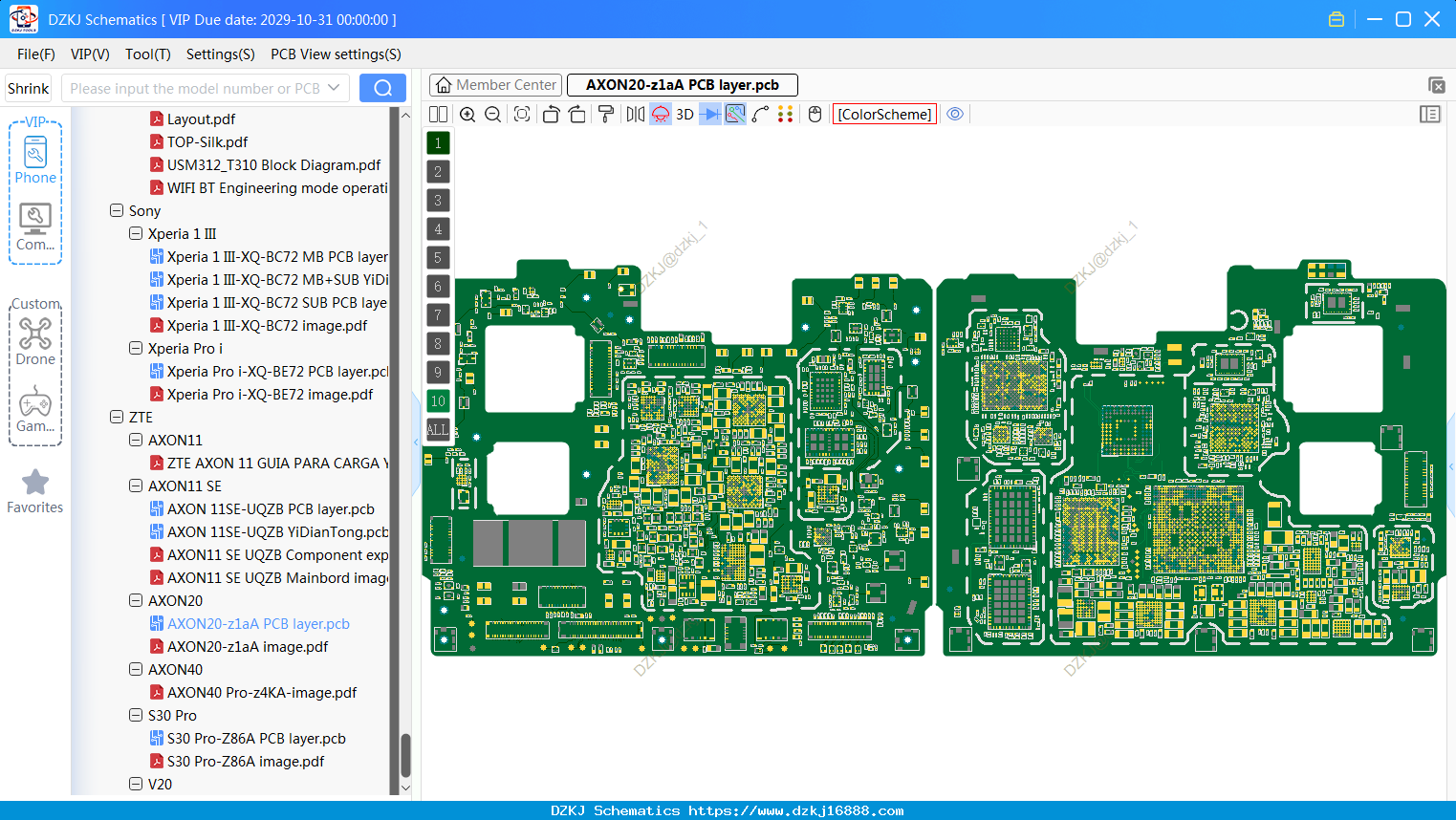Toggle split view layout icon

click(438, 114)
